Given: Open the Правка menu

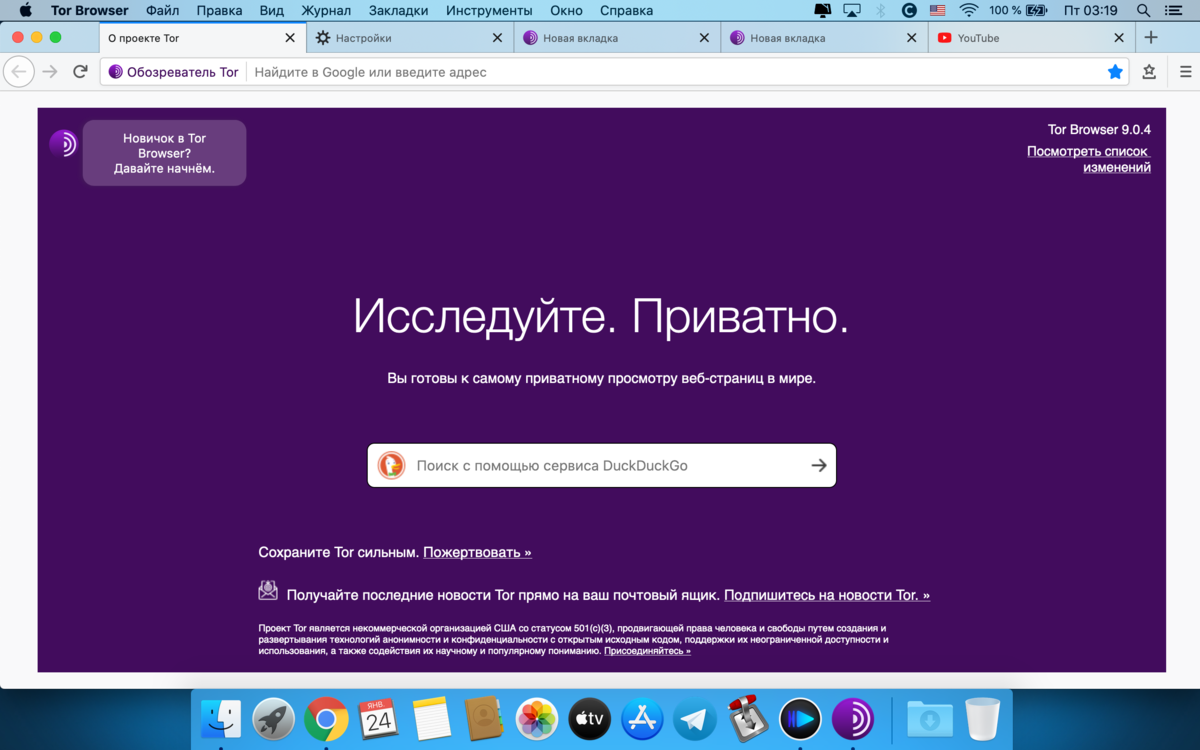Looking at the screenshot, I should (220, 11).
